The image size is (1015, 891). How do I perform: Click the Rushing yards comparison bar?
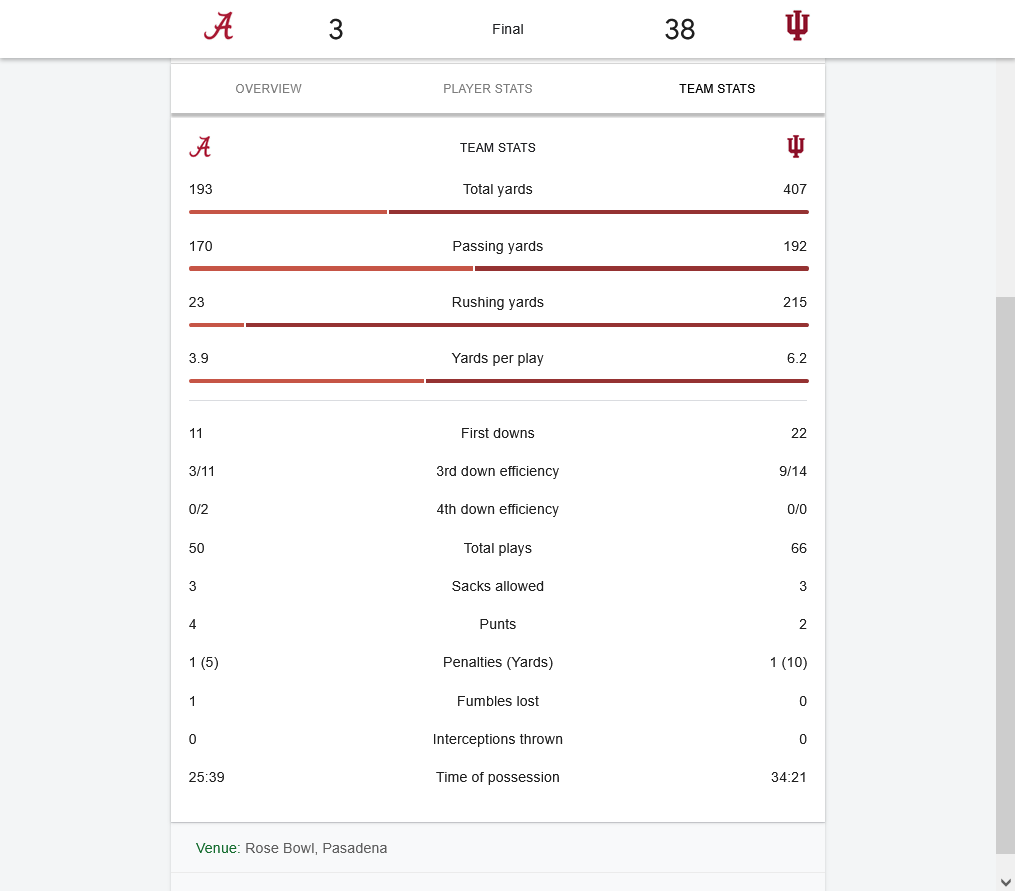pos(498,325)
